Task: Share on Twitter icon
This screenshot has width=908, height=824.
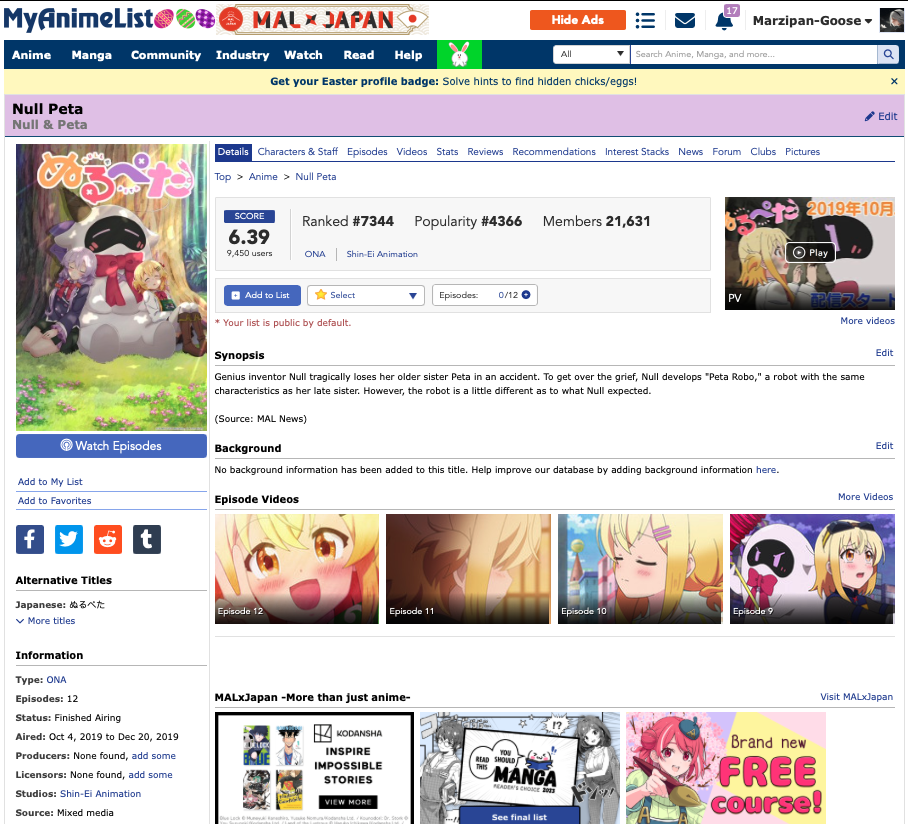Action: pos(69,540)
